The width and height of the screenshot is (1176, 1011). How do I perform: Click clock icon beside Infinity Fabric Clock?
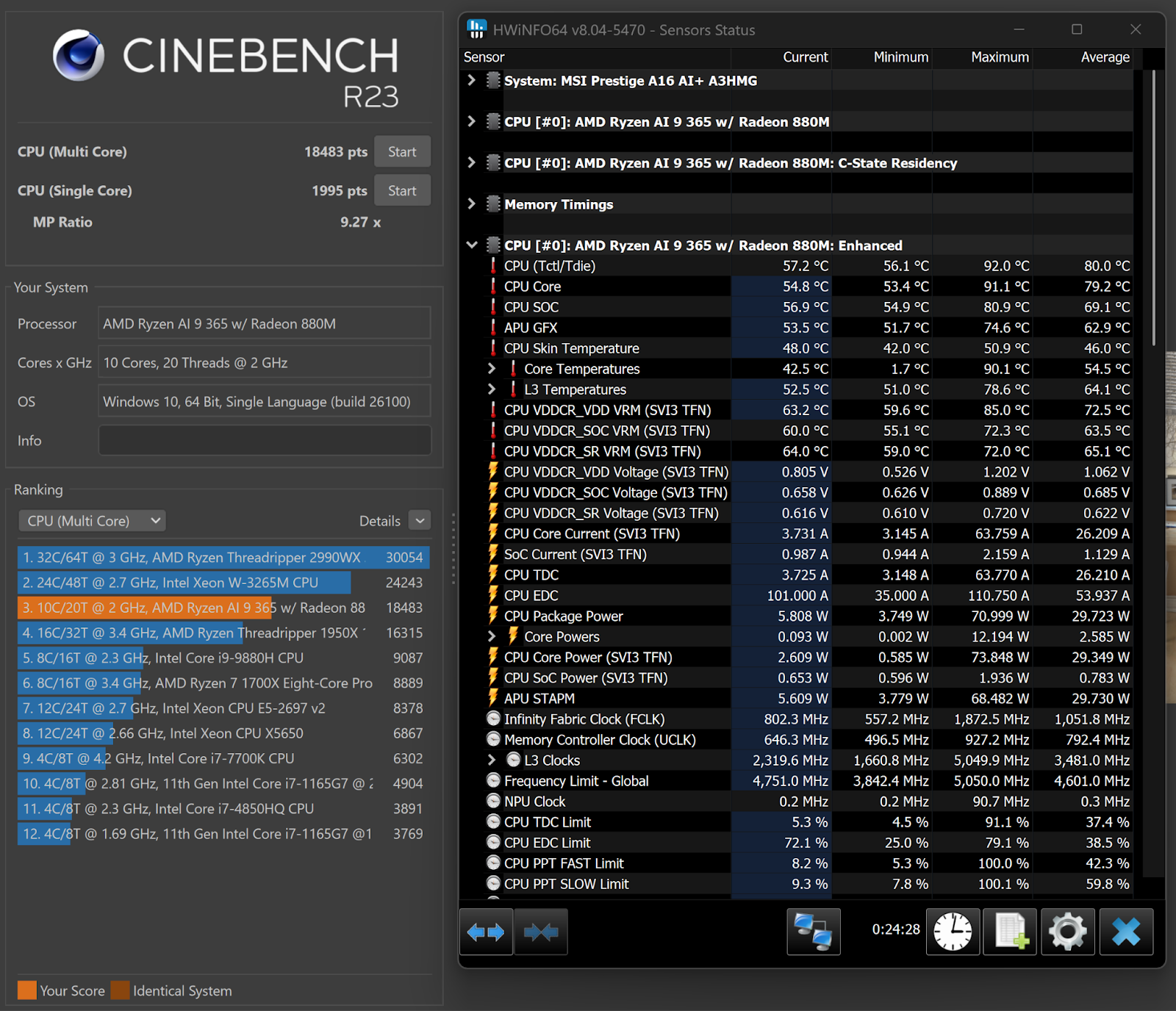pyautogui.click(x=493, y=719)
